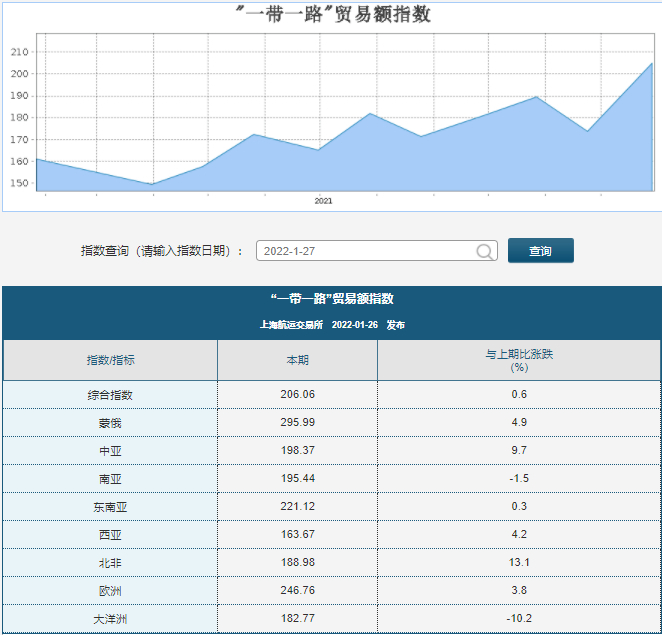662x635 pixels.
Task: Click the value 246.76
Action: 298,590
